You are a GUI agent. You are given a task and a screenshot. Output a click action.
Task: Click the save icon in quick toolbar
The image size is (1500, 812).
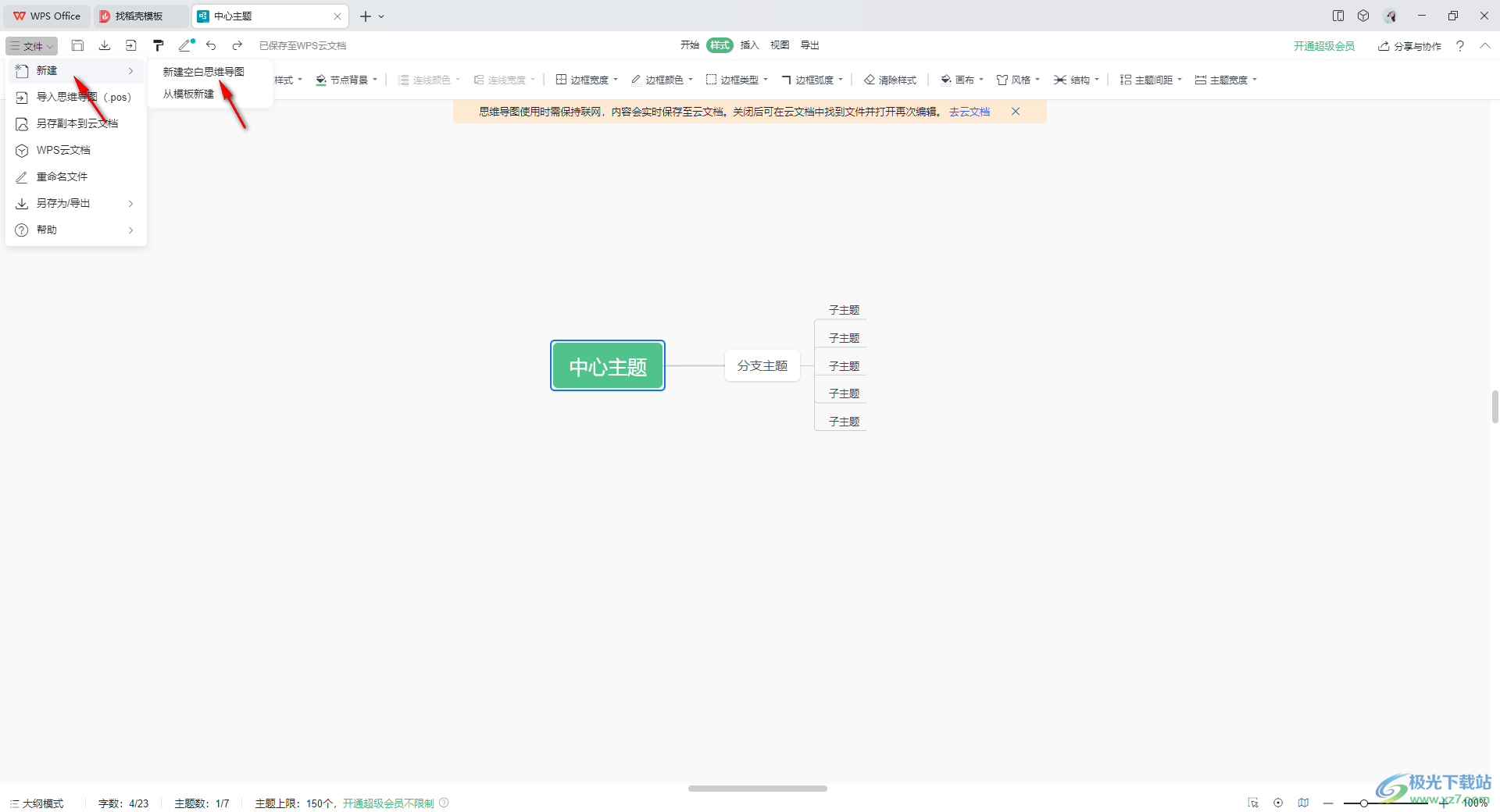click(x=77, y=45)
